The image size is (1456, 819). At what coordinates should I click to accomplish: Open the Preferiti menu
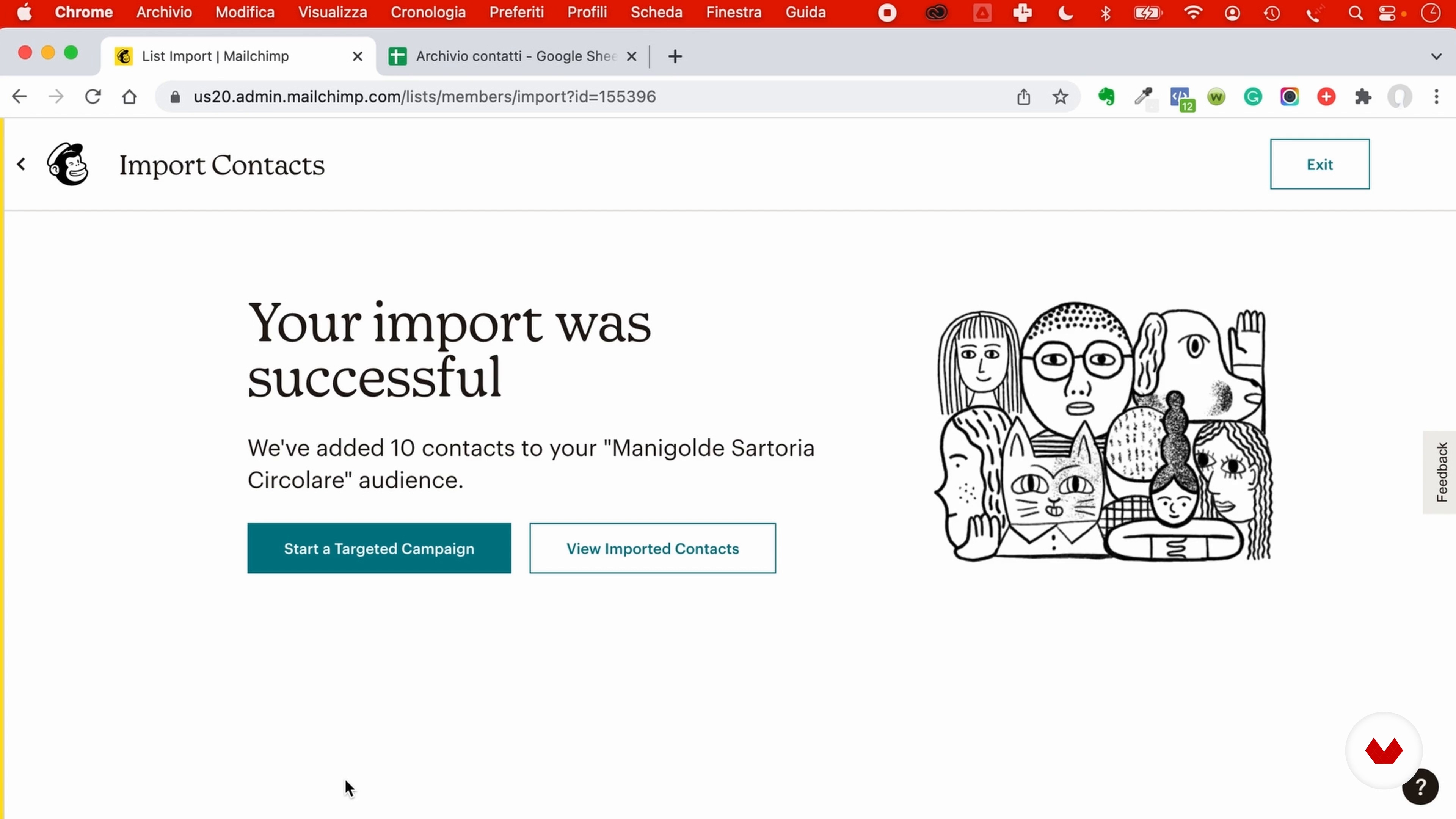click(516, 13)
